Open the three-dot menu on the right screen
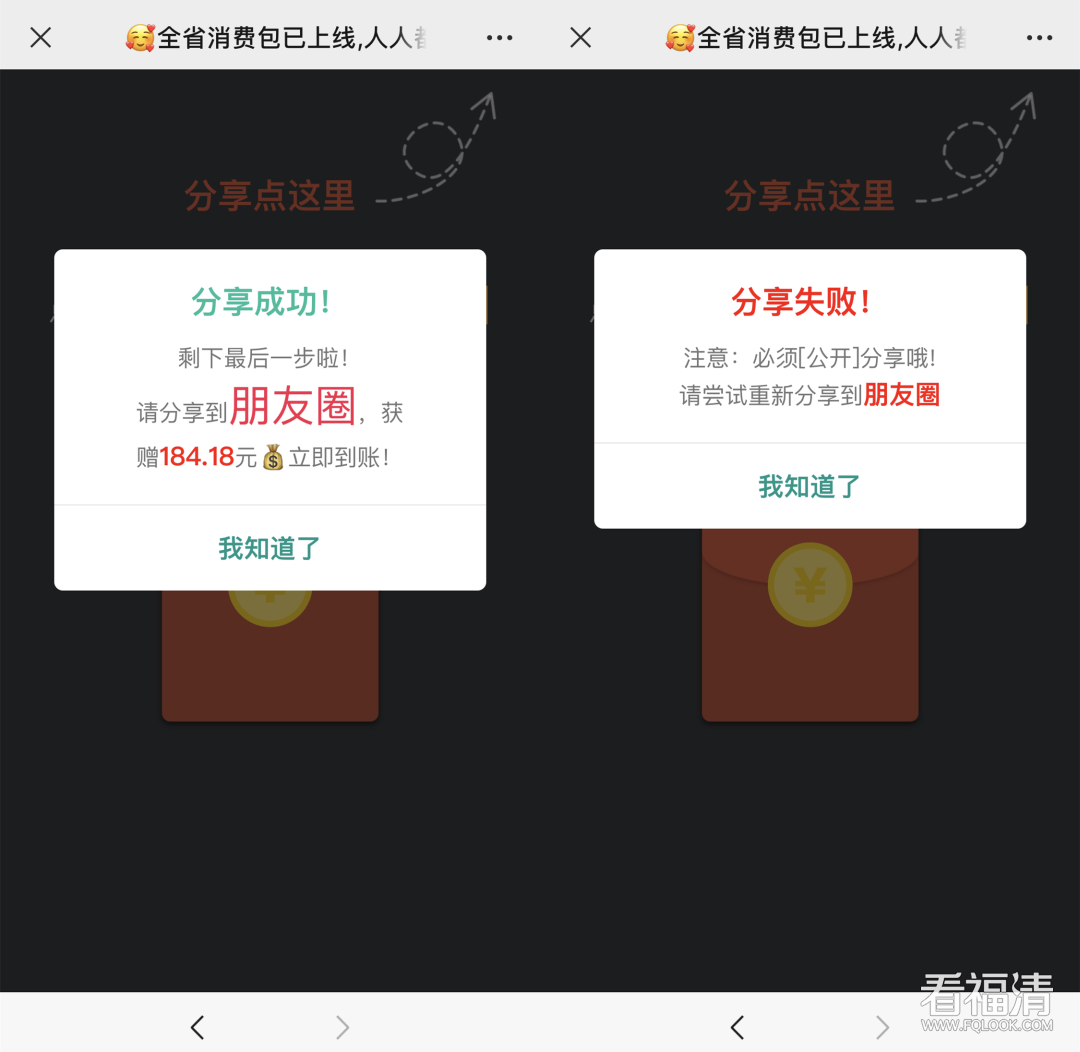 [1039, 38]
